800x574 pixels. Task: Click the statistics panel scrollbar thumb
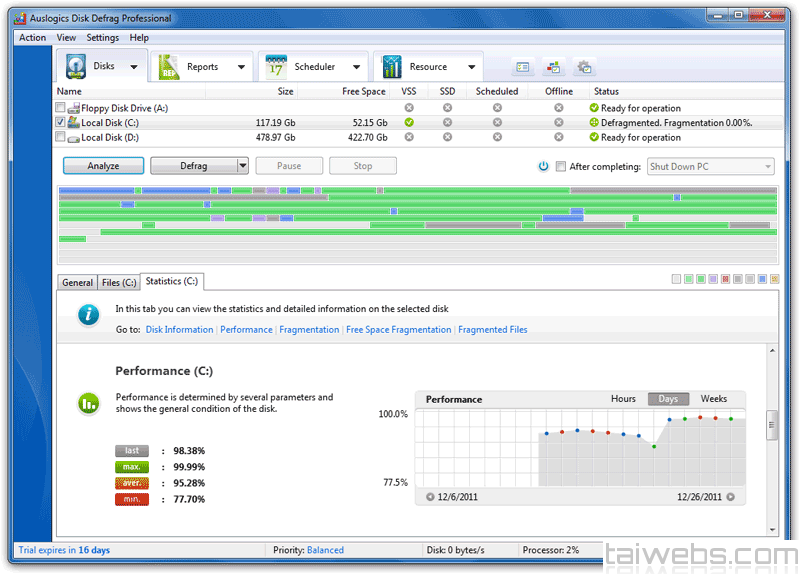[x=772, y=425]
